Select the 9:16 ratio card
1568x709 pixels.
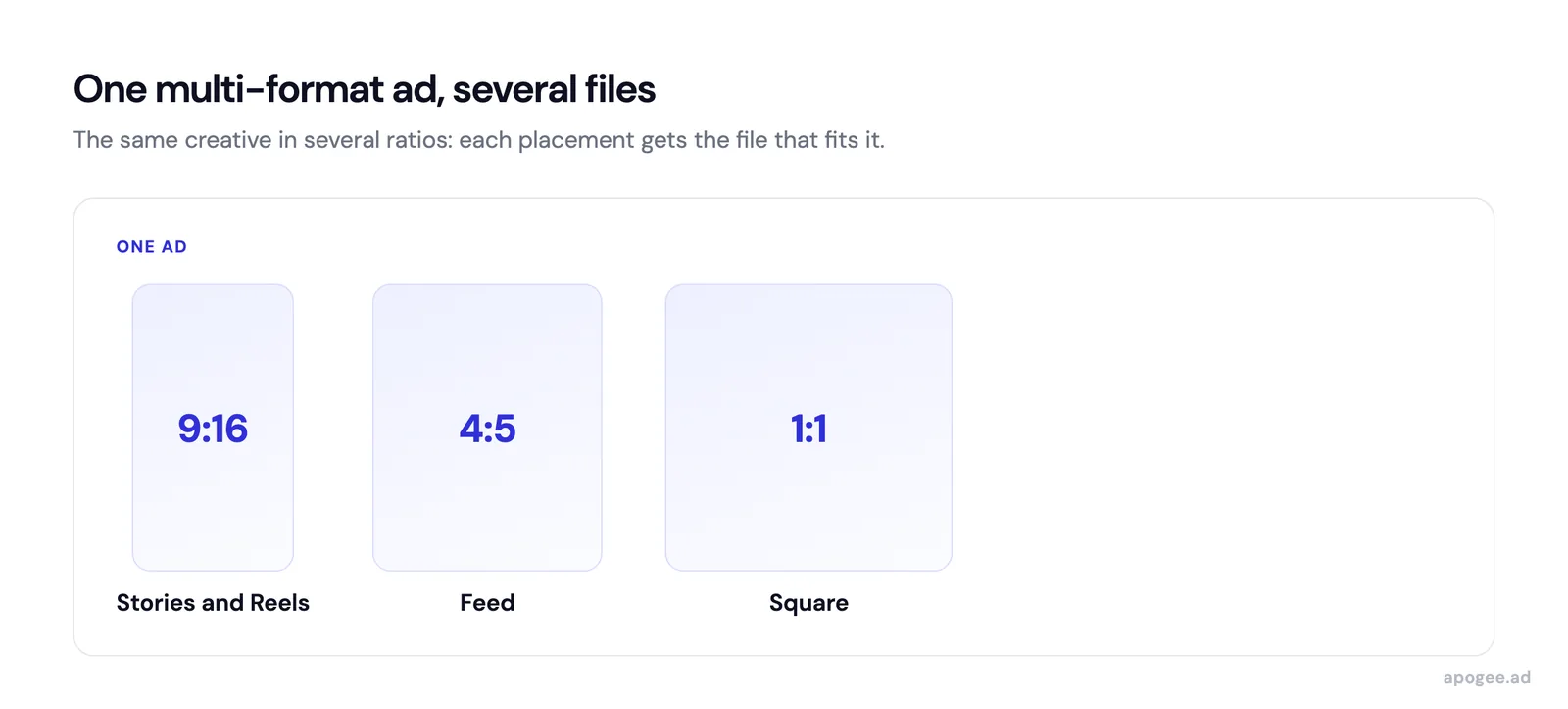[213, 428]
